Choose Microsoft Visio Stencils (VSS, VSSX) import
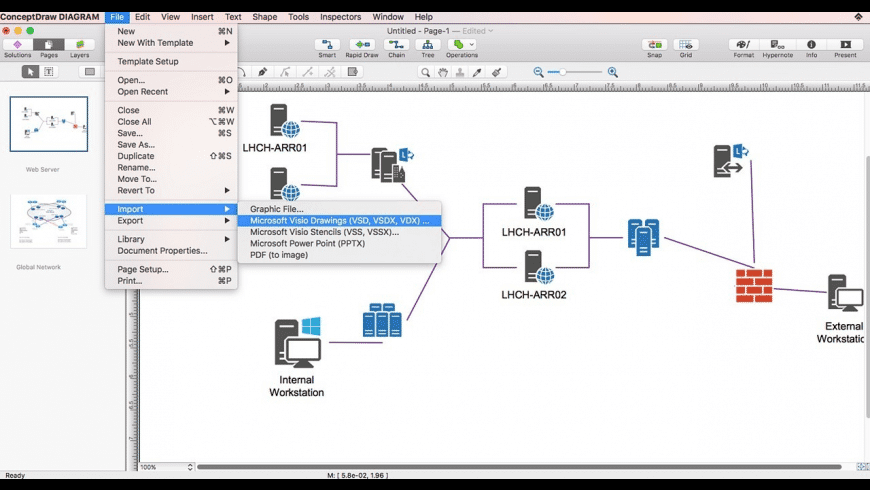Viewport: 870px width, 490px height. pos(324,232)
